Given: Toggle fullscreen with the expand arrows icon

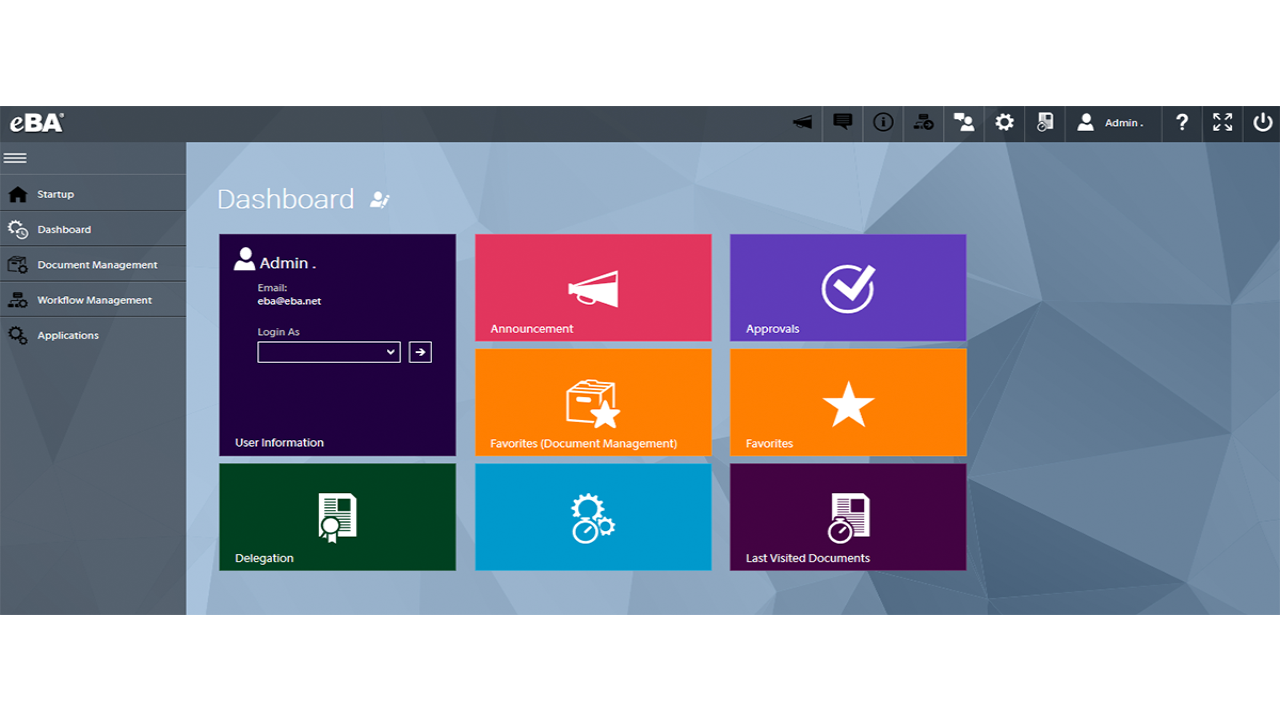Looking at the screenshot, I should 1222,122.
